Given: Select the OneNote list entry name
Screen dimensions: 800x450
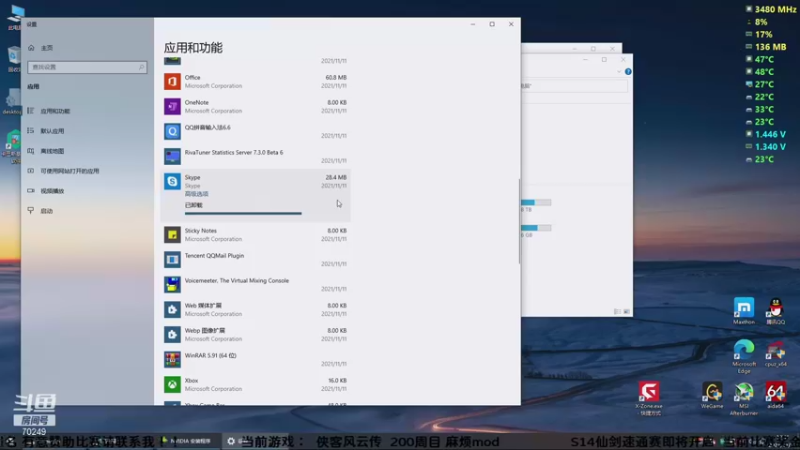Looking at the screenshot, I should (196, 103).
